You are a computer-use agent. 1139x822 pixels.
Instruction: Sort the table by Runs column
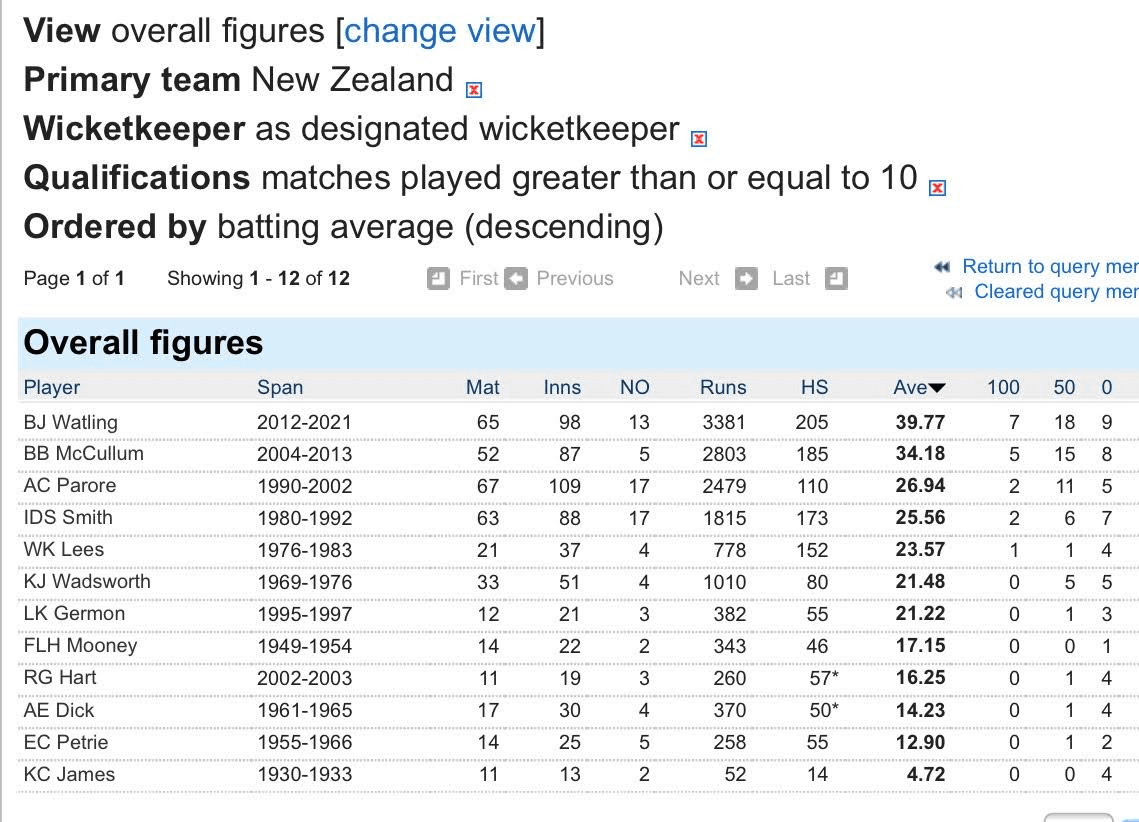point(723,388)
